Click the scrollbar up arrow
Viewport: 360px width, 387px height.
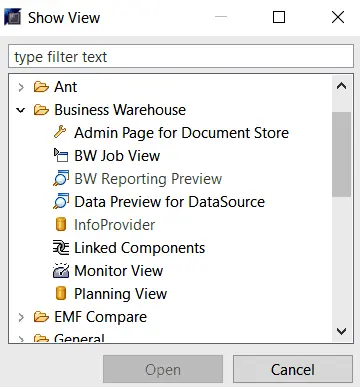(341, 86)
